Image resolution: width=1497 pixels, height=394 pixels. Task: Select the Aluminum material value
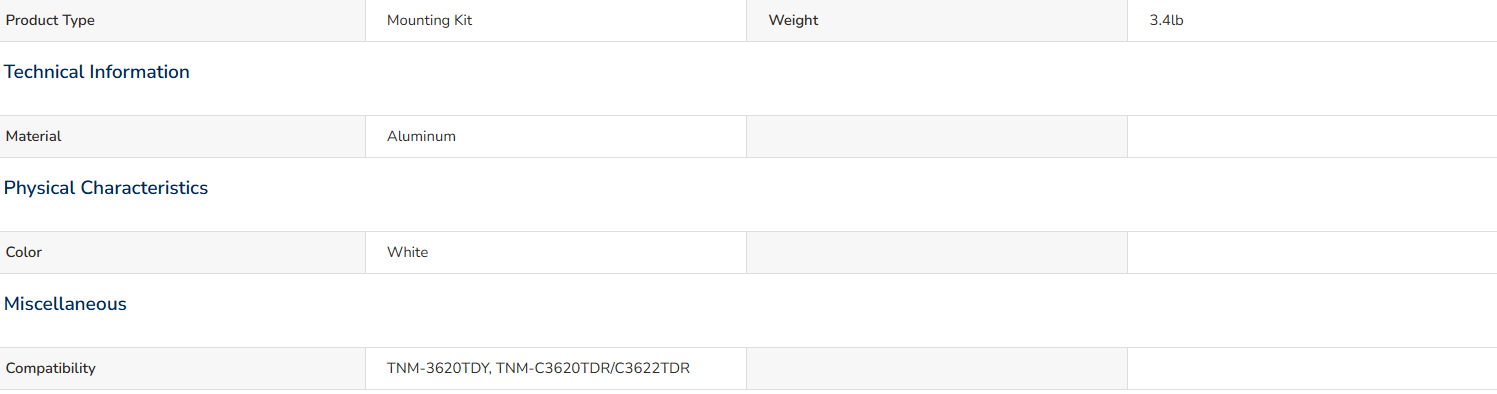421,136
